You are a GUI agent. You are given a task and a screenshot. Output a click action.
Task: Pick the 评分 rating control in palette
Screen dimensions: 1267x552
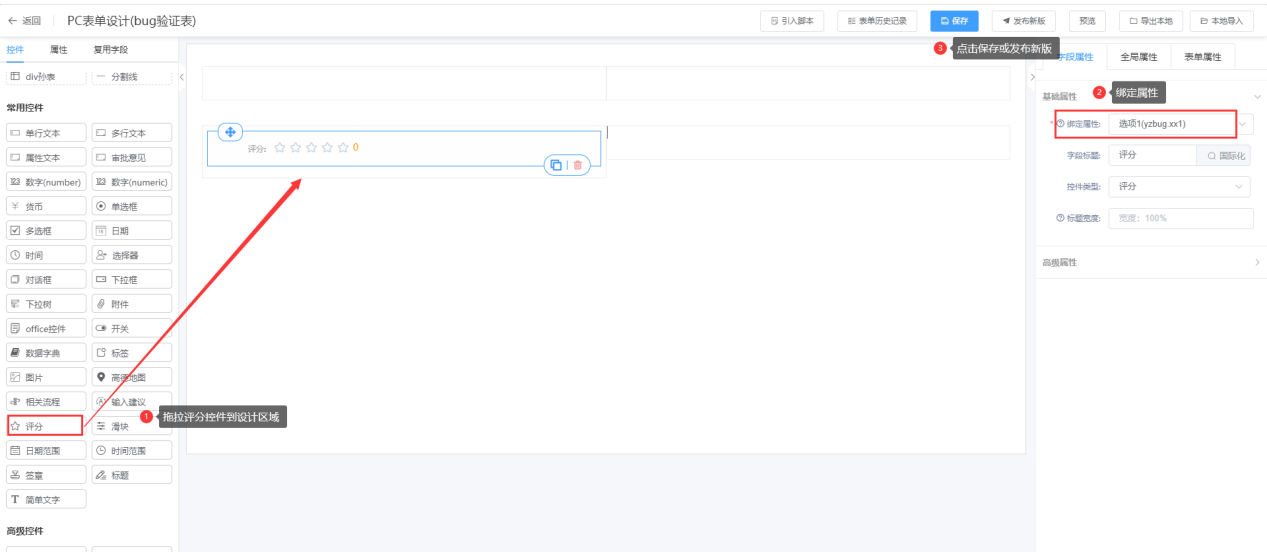tap(46, 427)
